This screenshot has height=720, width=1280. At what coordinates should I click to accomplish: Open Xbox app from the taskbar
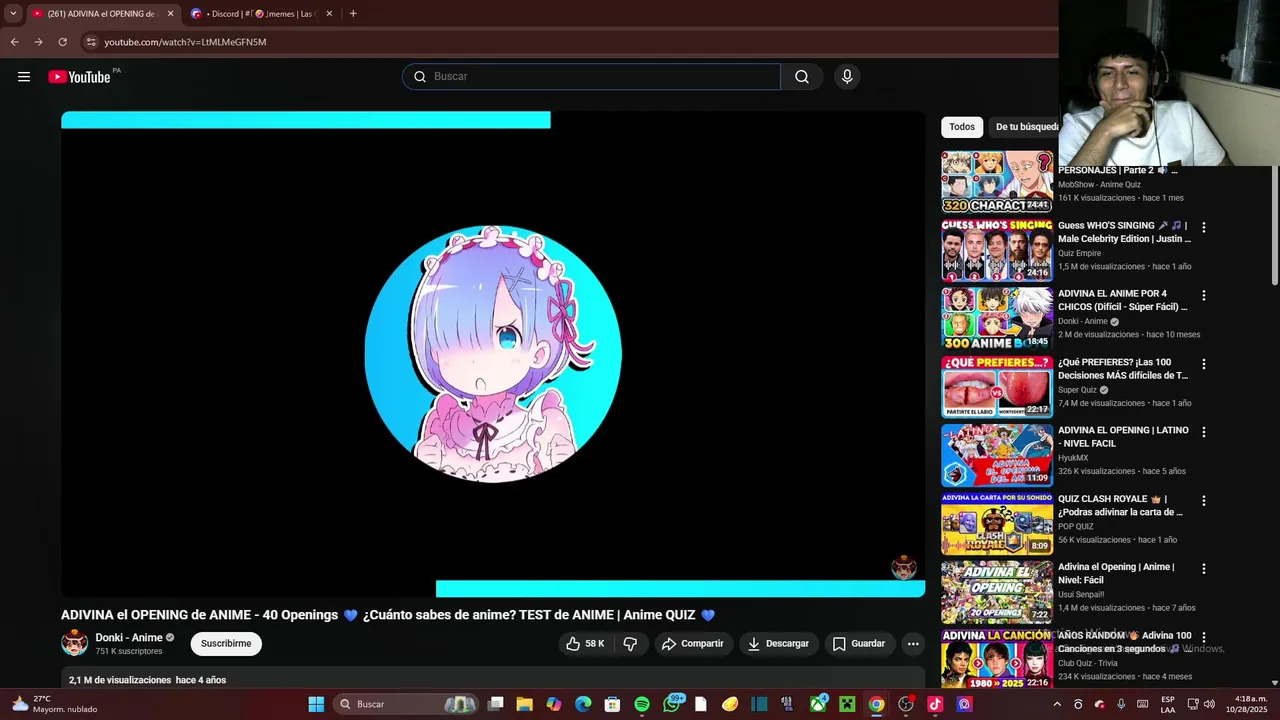(818, 704)
